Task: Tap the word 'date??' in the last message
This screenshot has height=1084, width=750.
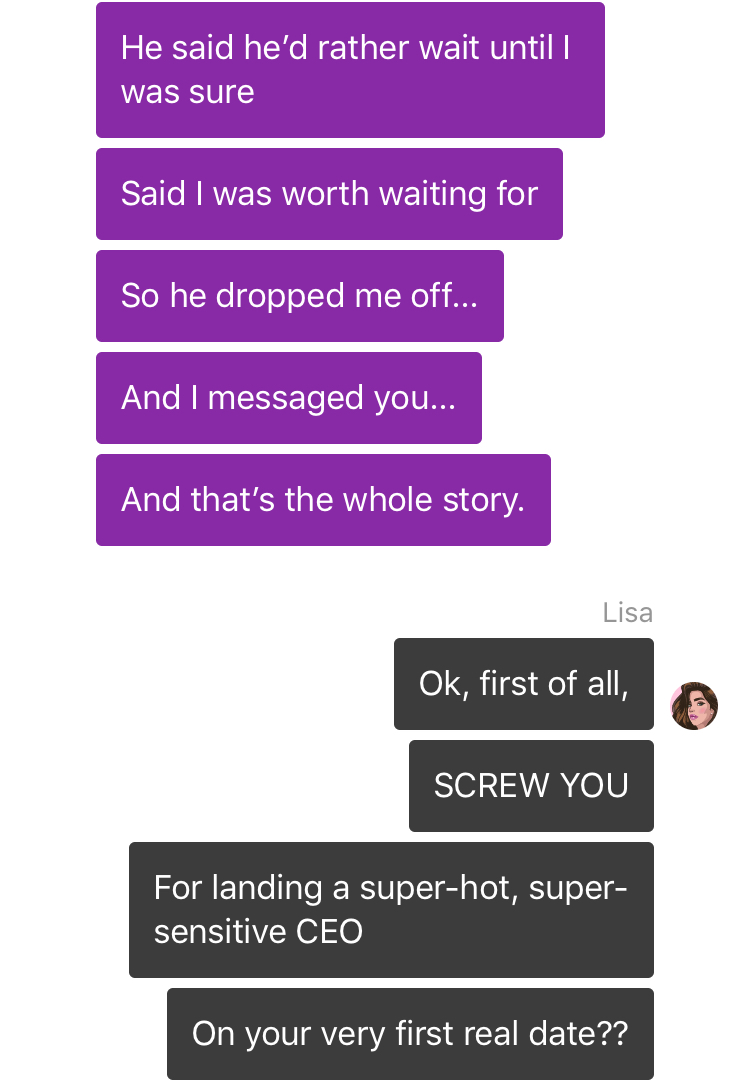Action: pos(579,1034)
